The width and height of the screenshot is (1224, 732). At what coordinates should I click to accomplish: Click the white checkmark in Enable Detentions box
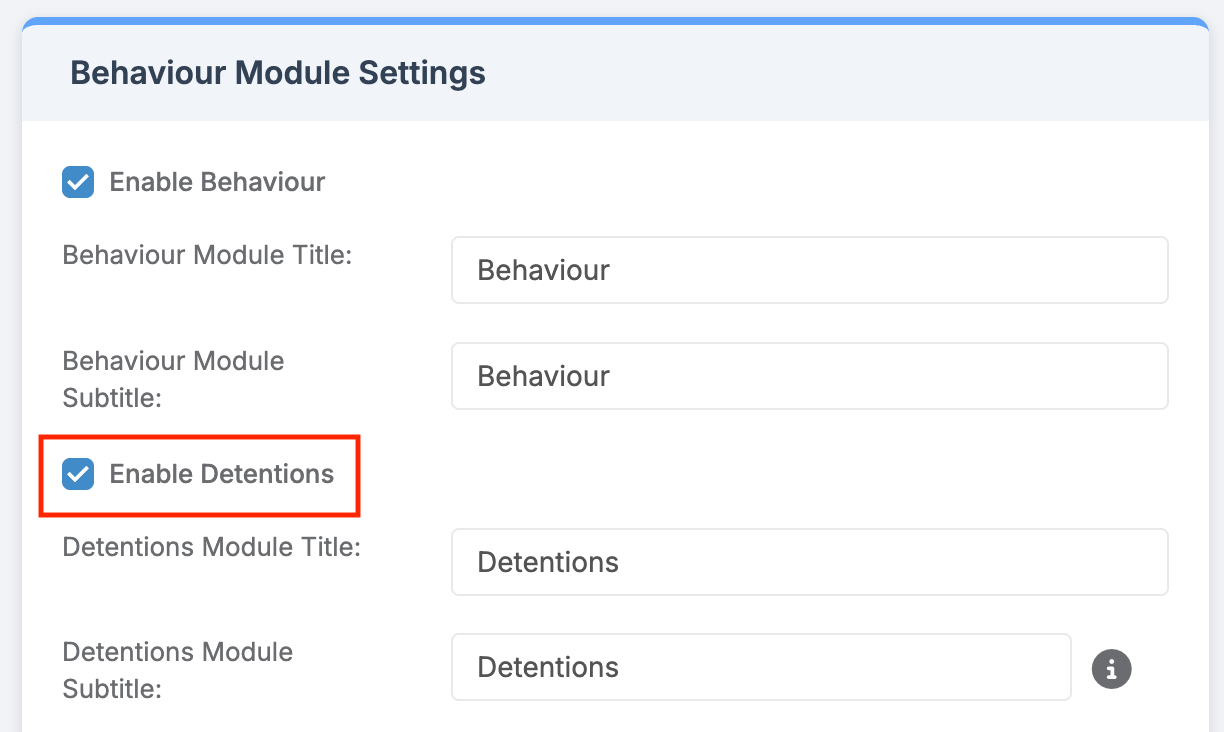tap(78, 474)
